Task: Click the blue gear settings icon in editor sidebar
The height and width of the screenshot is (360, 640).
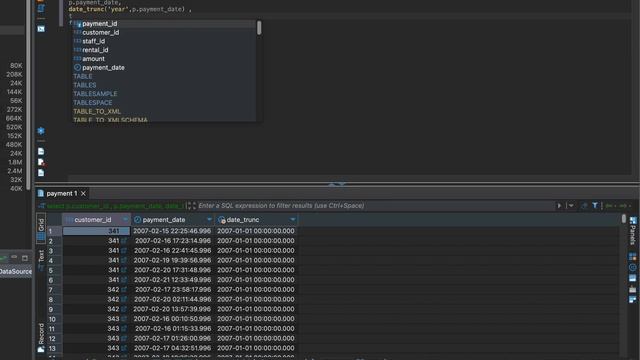Action: click(x=41, y=131)
